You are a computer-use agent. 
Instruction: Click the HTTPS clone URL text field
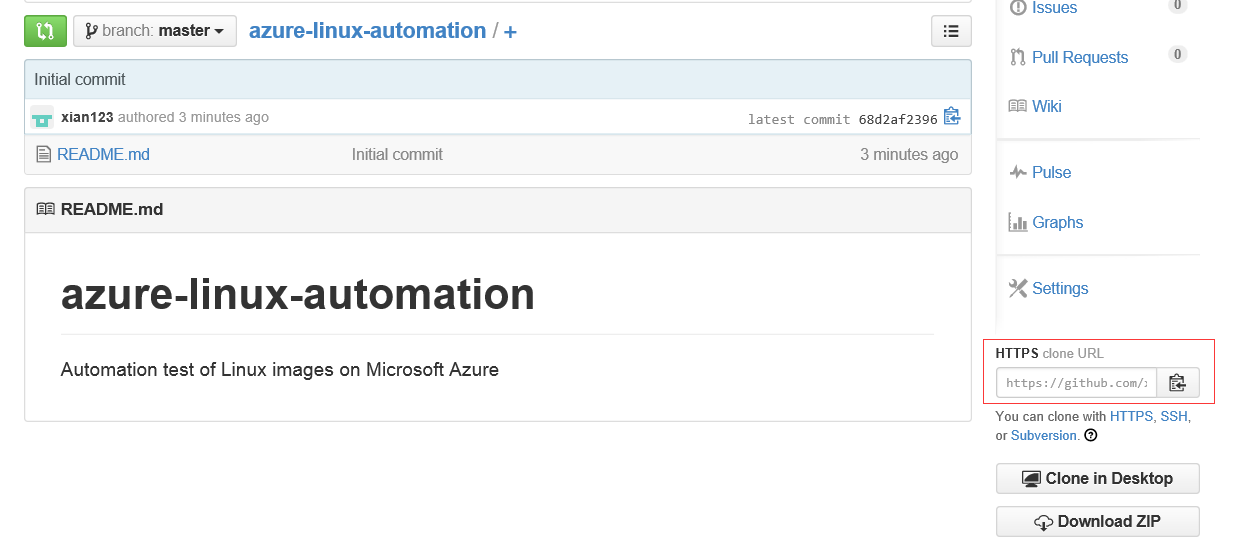1076,383
